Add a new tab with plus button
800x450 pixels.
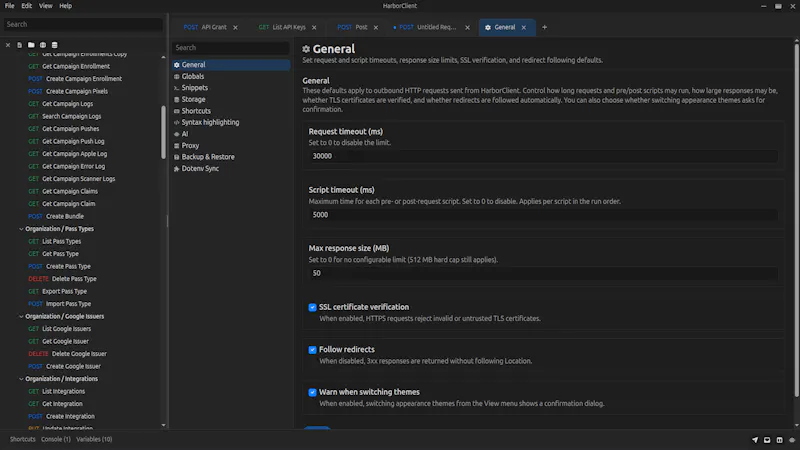pyautogui.click(x=544, y=28)
